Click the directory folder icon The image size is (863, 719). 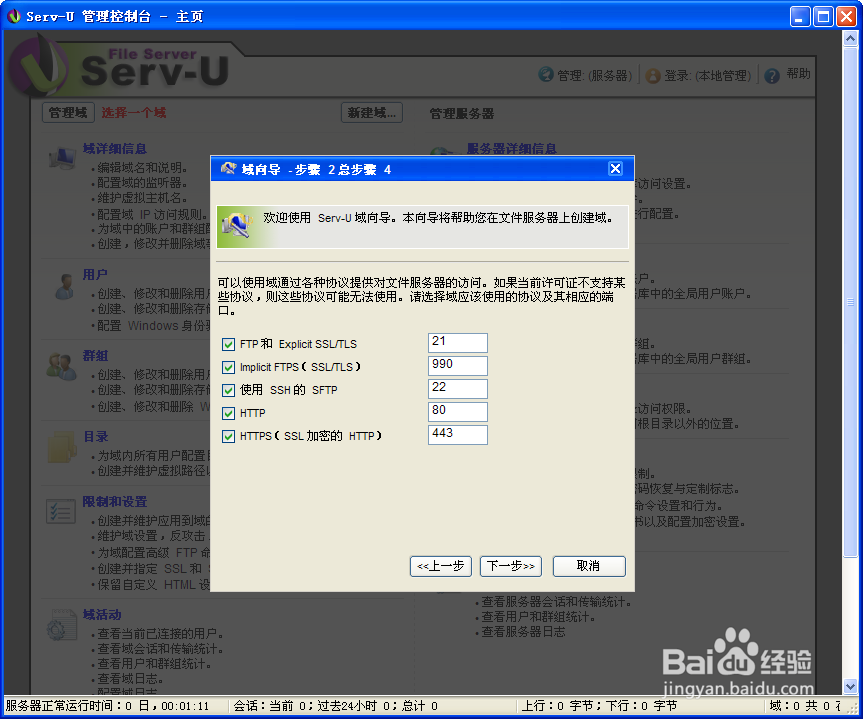[x=62, y=447]
